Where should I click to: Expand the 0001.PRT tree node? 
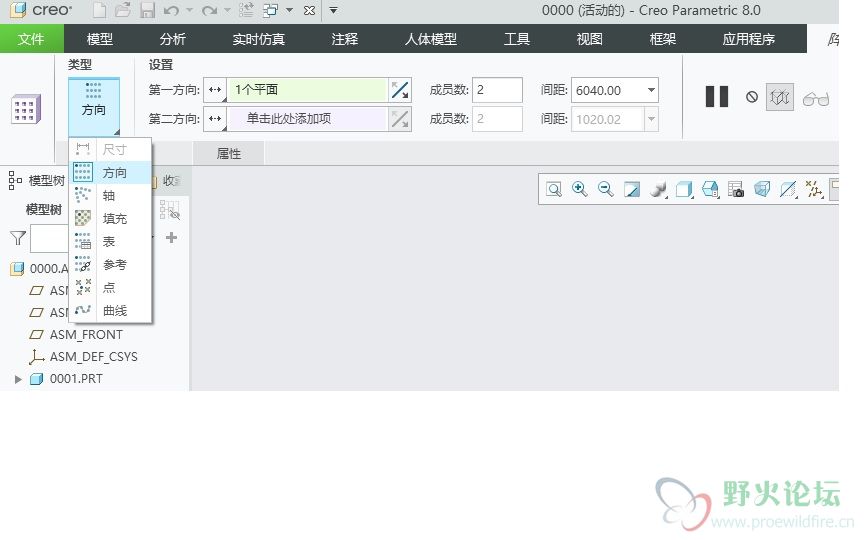pos(18,379)
